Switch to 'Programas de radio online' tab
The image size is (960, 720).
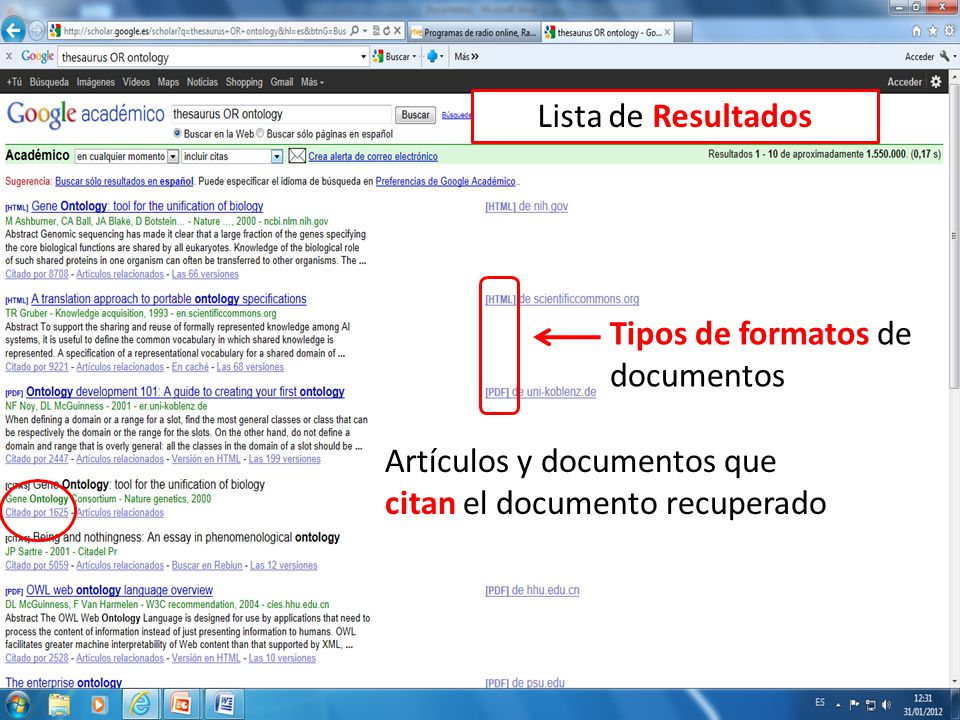point(474,32)
